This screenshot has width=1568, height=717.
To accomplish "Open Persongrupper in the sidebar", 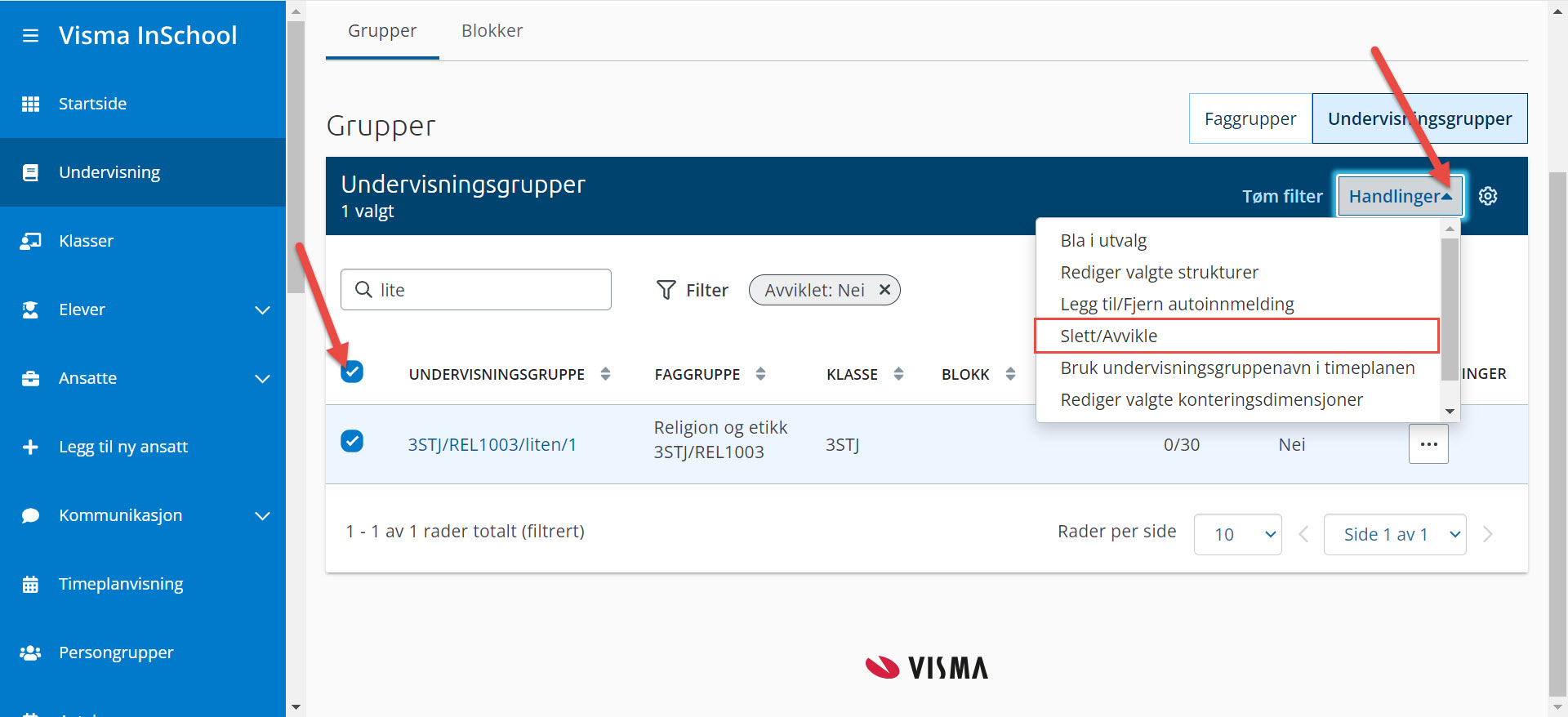I will pyautogui.click(x=143, y=652).
